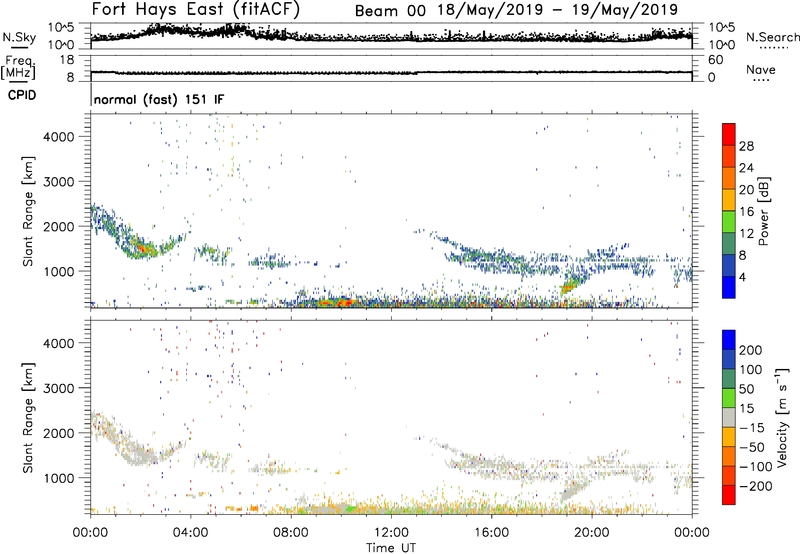This screenshot has width=800, height=554.
Task: Click the orange echo patch near 19:00 in power panel
Action: [566, 290]
